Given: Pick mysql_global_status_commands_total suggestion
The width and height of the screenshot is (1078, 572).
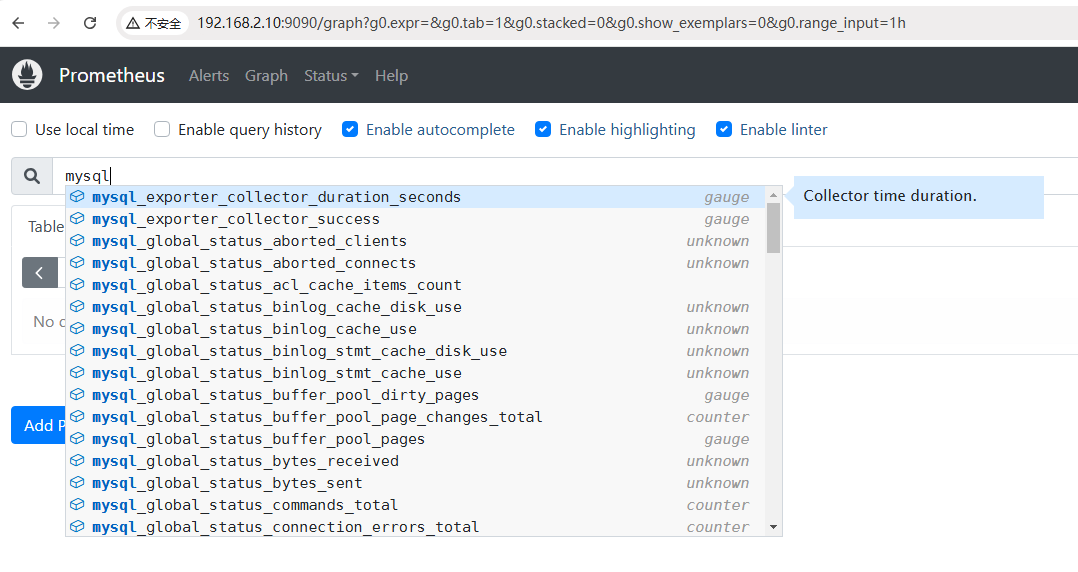Looking at the screenshot, I should click(415, 505).
